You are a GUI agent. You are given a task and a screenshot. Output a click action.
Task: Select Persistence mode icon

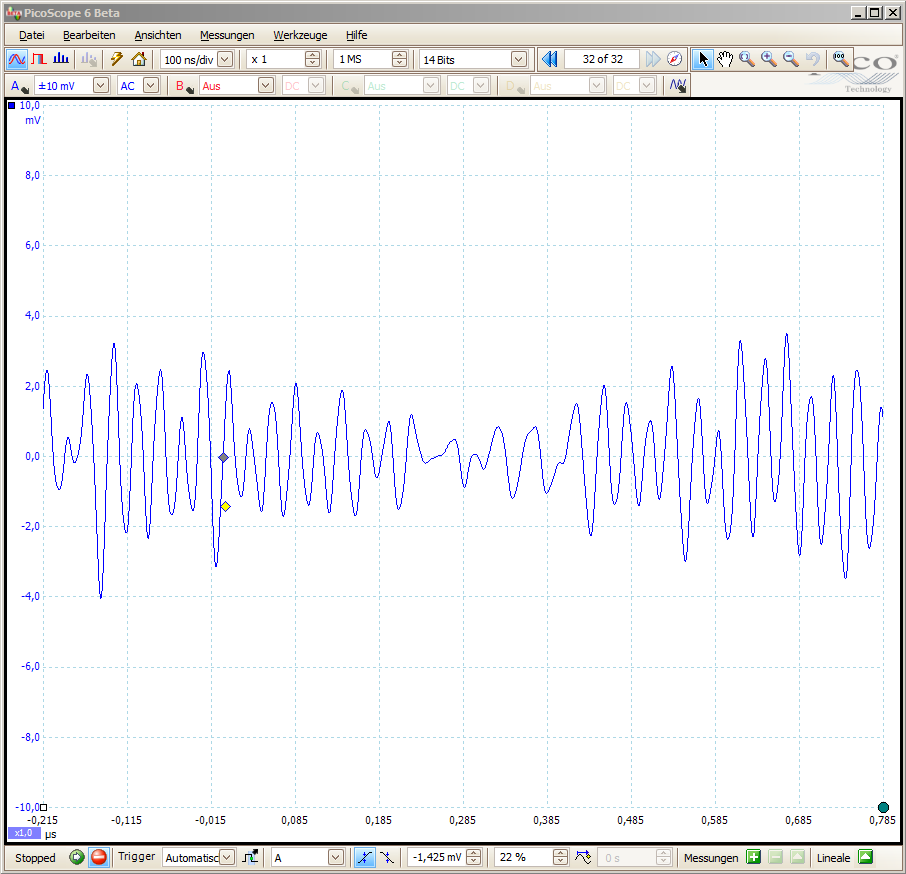click(39, 59)
